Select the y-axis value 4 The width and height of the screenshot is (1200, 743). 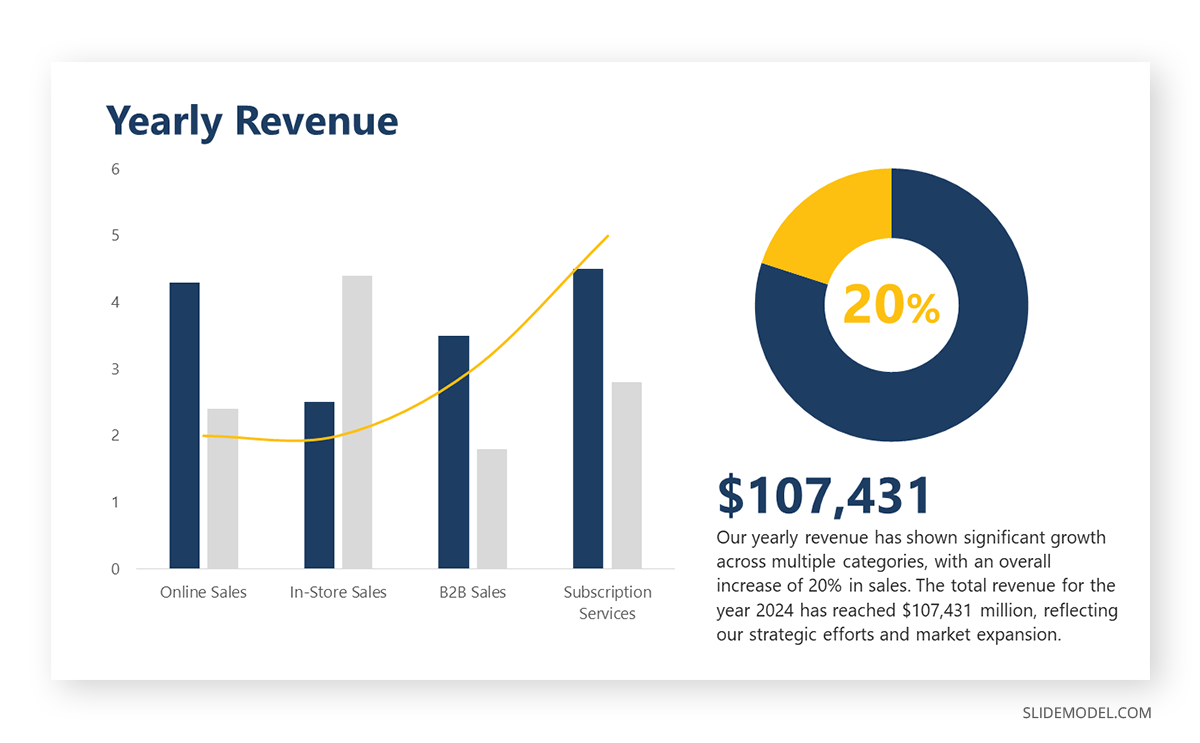tap(115, 302)
